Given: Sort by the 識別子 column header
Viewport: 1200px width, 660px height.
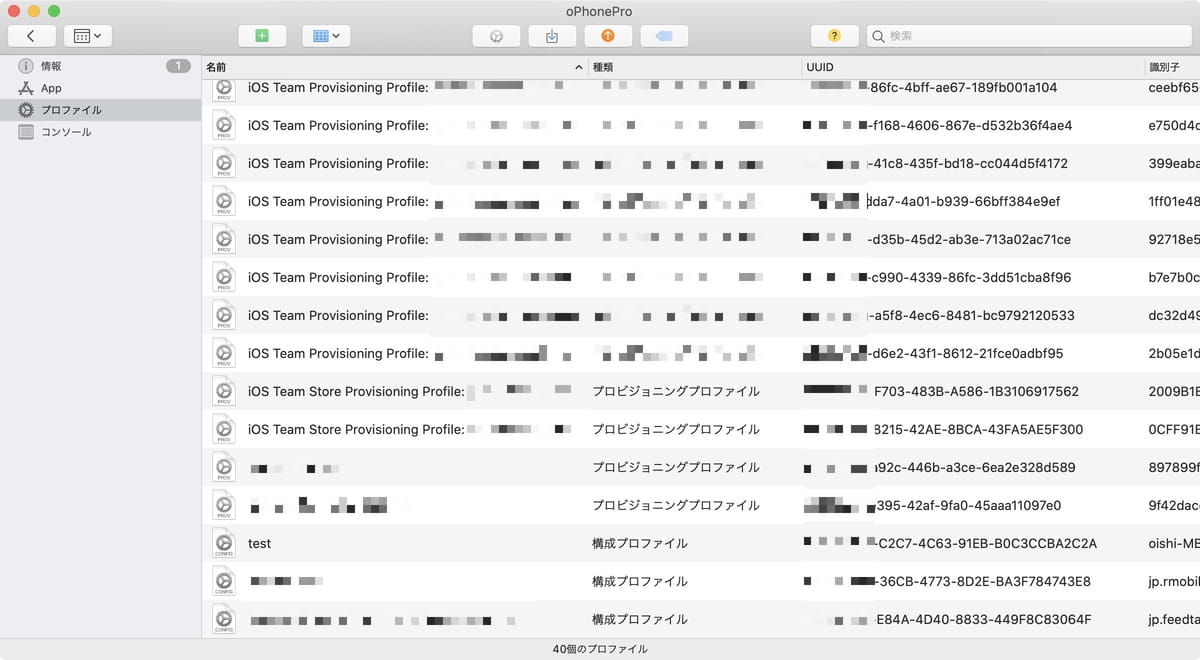Looking at the screenshot, I should tap(1172, 67).
